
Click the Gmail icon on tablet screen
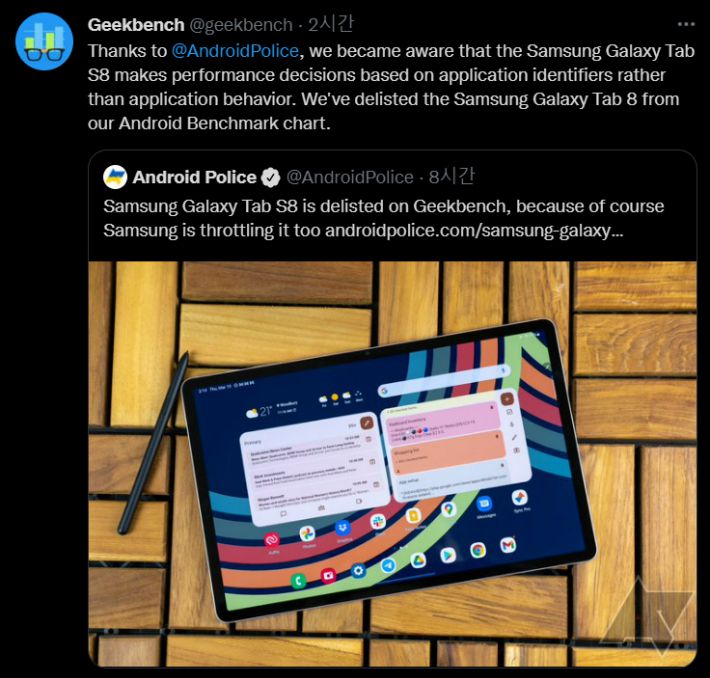[x=508, y=544]
